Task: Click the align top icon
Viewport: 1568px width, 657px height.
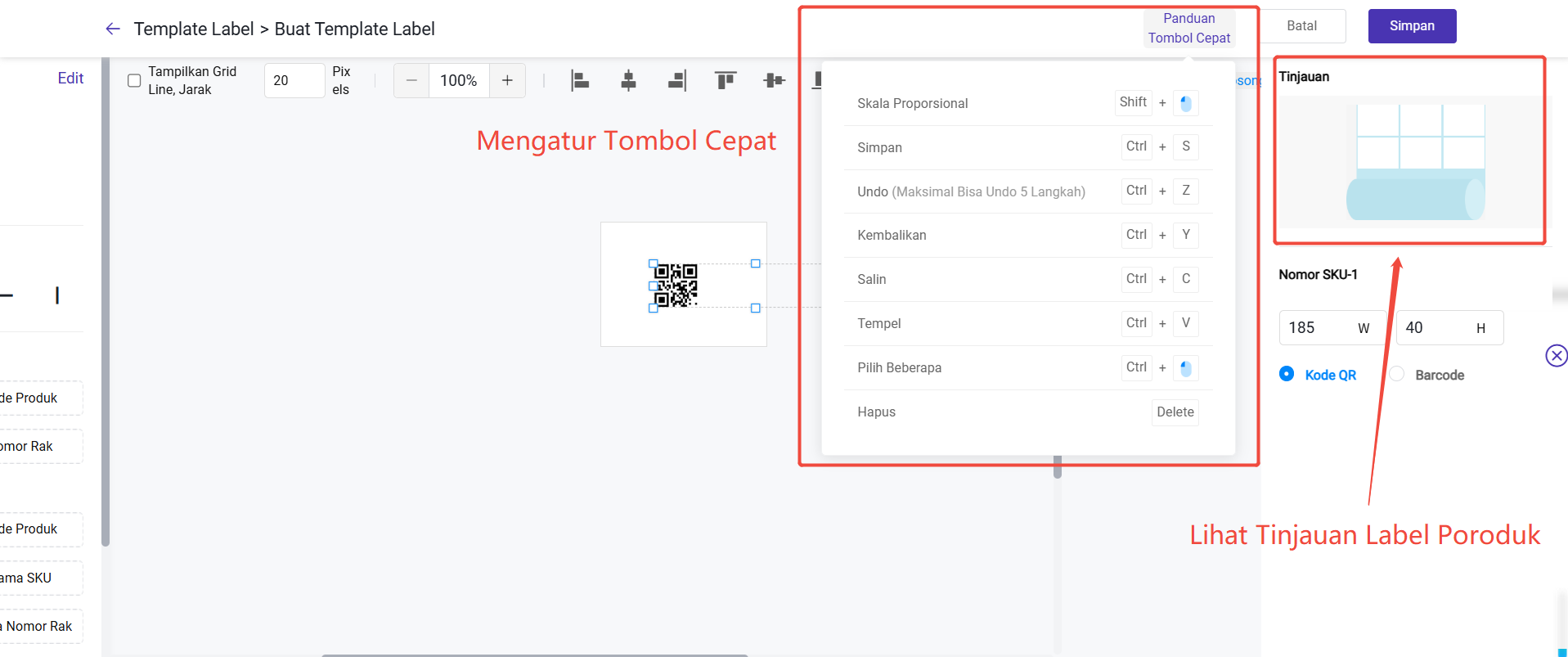Action: pyautogui.click(x=725, y=80)
